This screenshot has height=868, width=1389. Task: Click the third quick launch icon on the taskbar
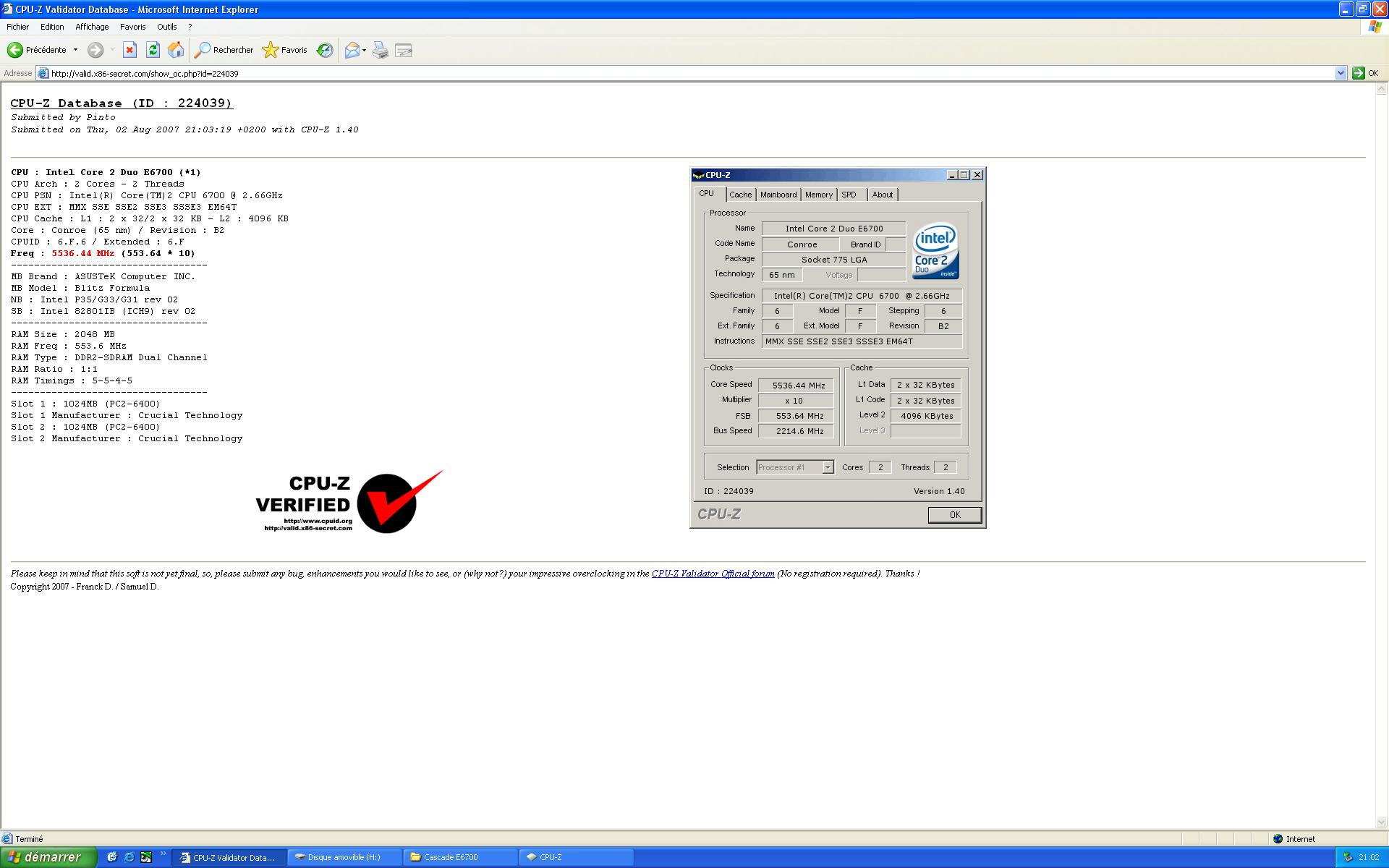point(145,857)
